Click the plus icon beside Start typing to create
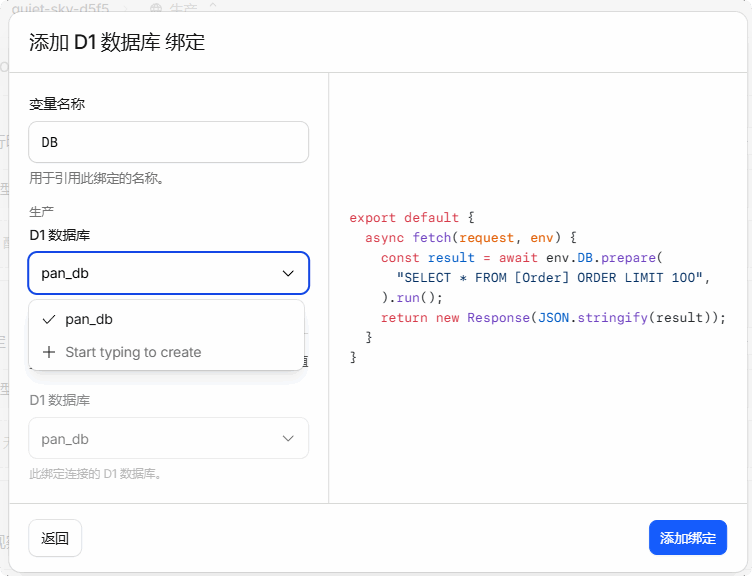 49,352
